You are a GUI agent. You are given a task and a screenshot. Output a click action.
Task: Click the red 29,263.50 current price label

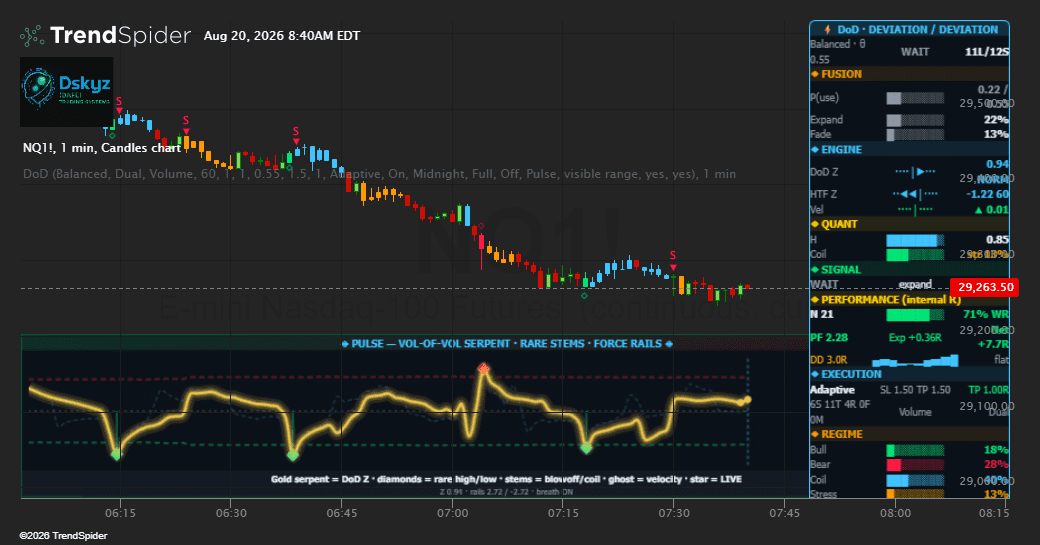click(x=985, y=287)
